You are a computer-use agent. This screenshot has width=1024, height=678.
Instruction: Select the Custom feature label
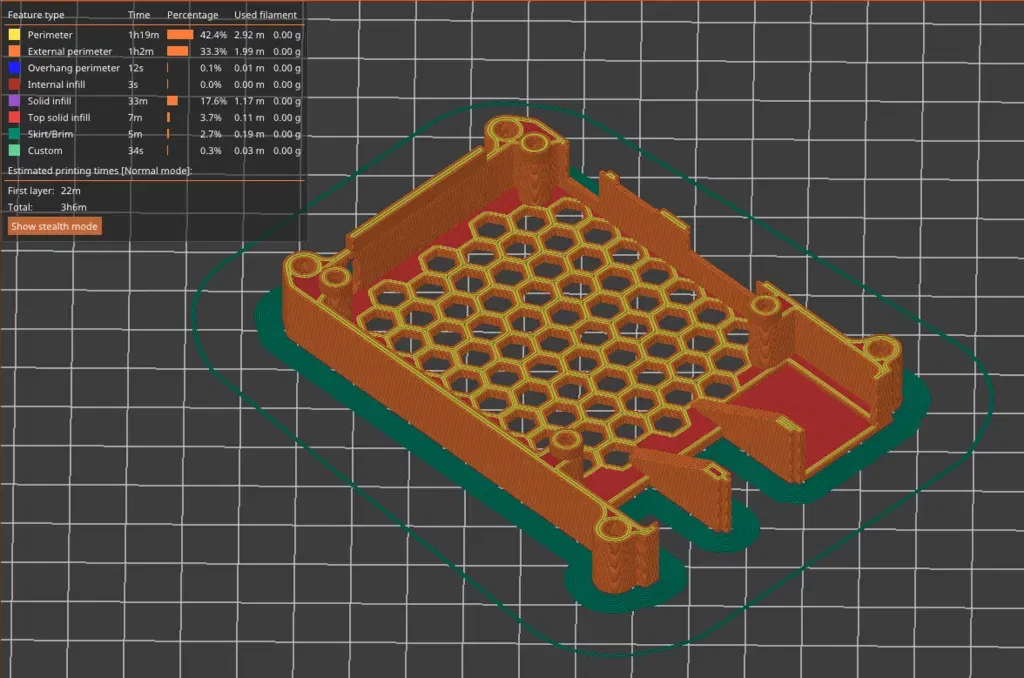pos(45,150)
